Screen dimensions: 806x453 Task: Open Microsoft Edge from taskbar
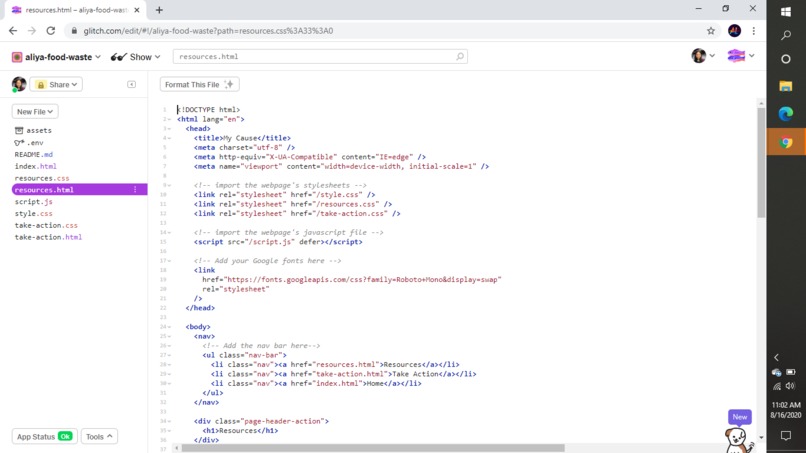785,114
